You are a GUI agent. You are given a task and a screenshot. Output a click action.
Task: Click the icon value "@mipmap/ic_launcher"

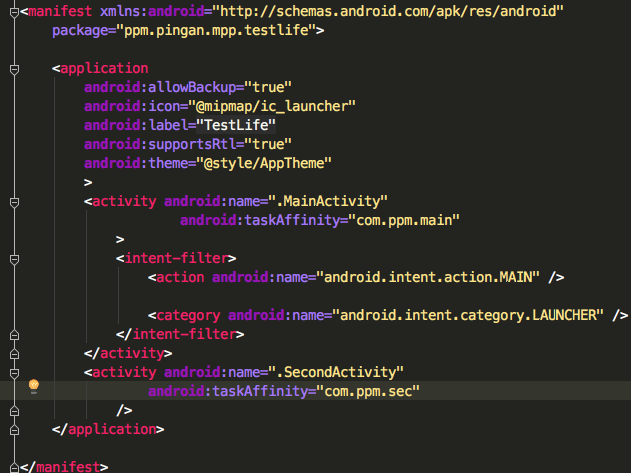pos(272,106)
